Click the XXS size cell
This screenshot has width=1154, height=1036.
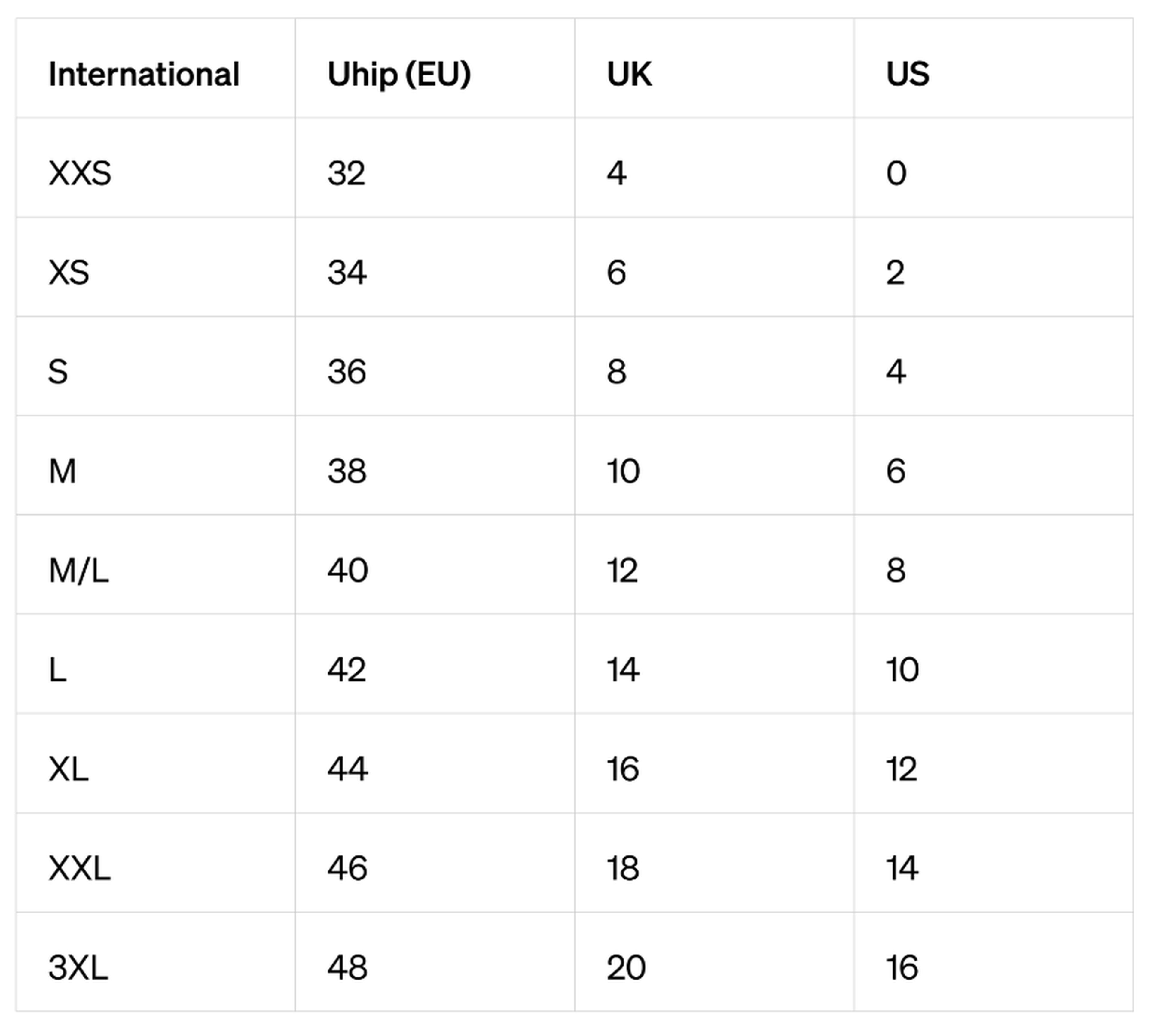point(80,173)
